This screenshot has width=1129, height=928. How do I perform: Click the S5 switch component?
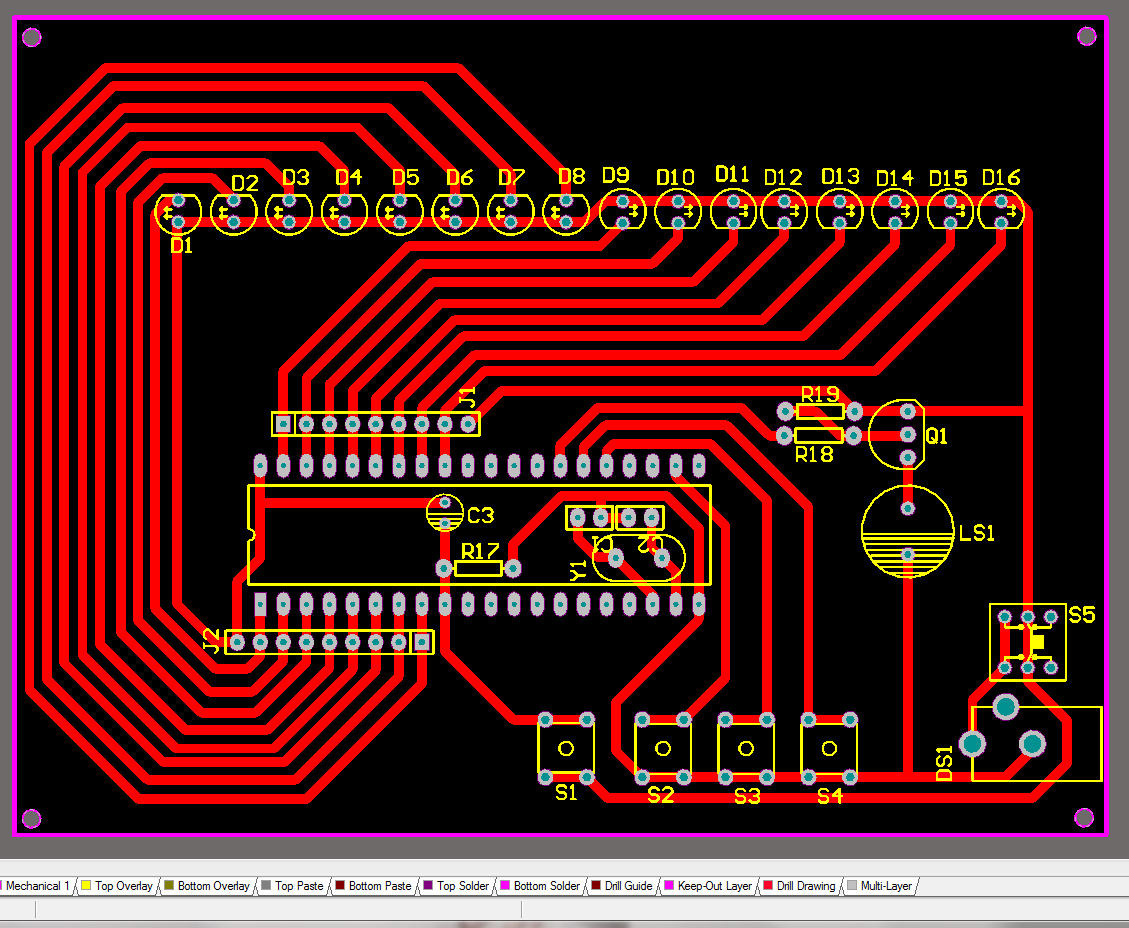point(1027,642)
